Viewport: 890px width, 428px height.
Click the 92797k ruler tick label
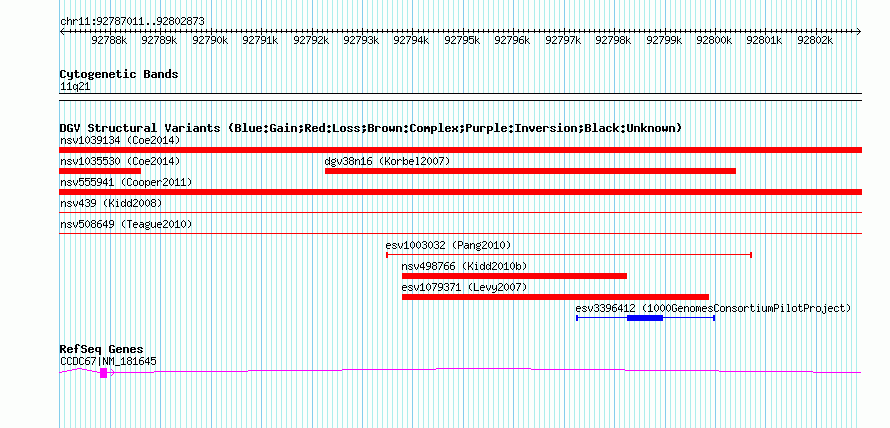[x=564, y=40]
